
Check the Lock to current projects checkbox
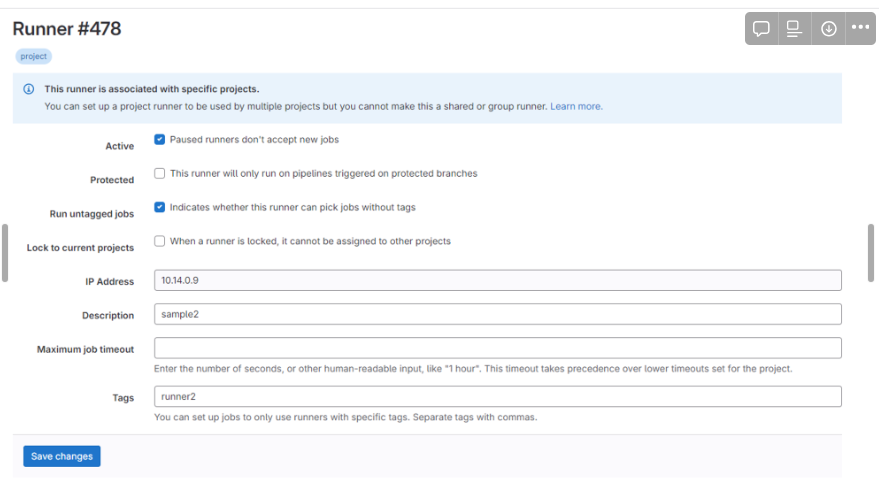pyautogui.click(x=160, y=241)
